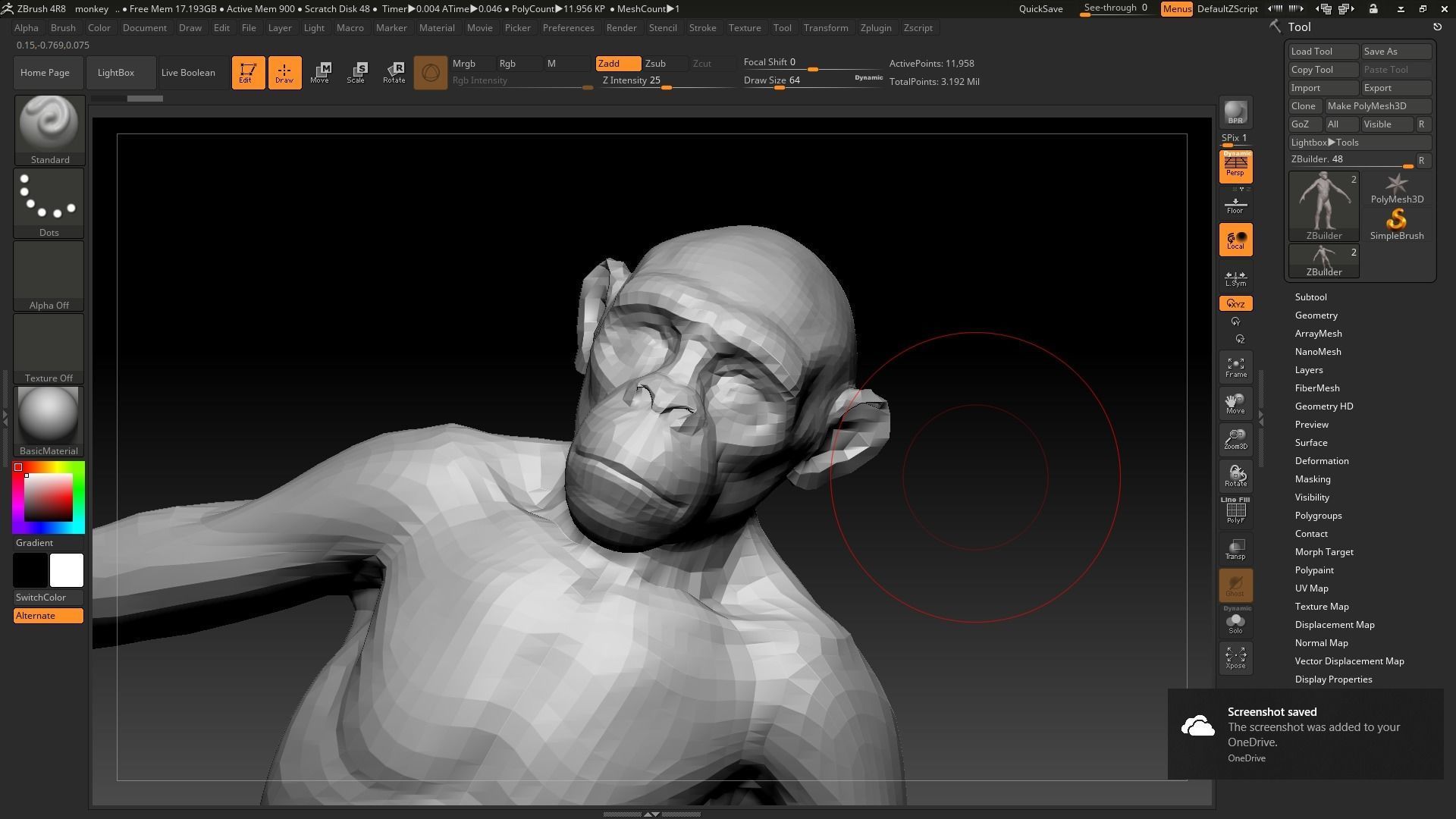Screen dimensions: 1456x819
Task: Toggle L.Sym symmetry
Action: tap(1235, 278)
